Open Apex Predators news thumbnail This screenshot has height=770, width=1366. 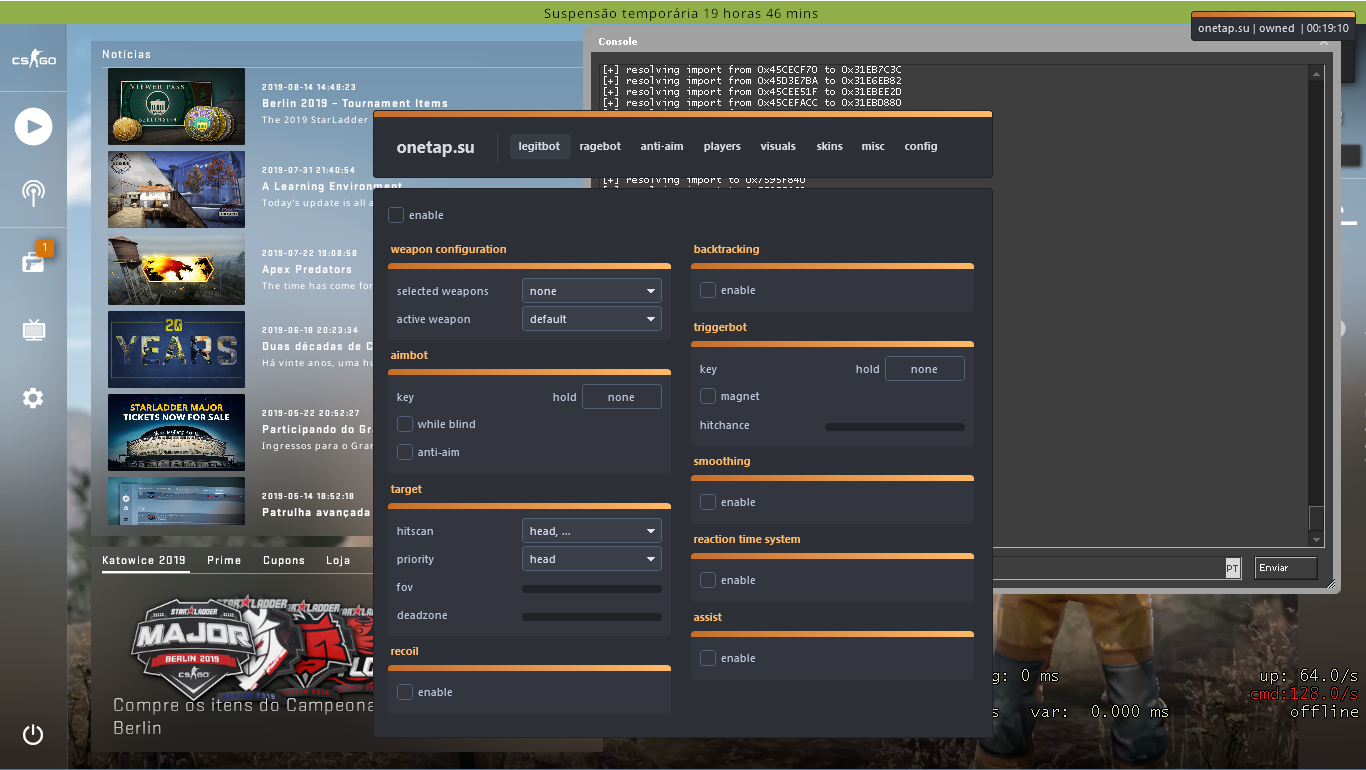[176, 269]
